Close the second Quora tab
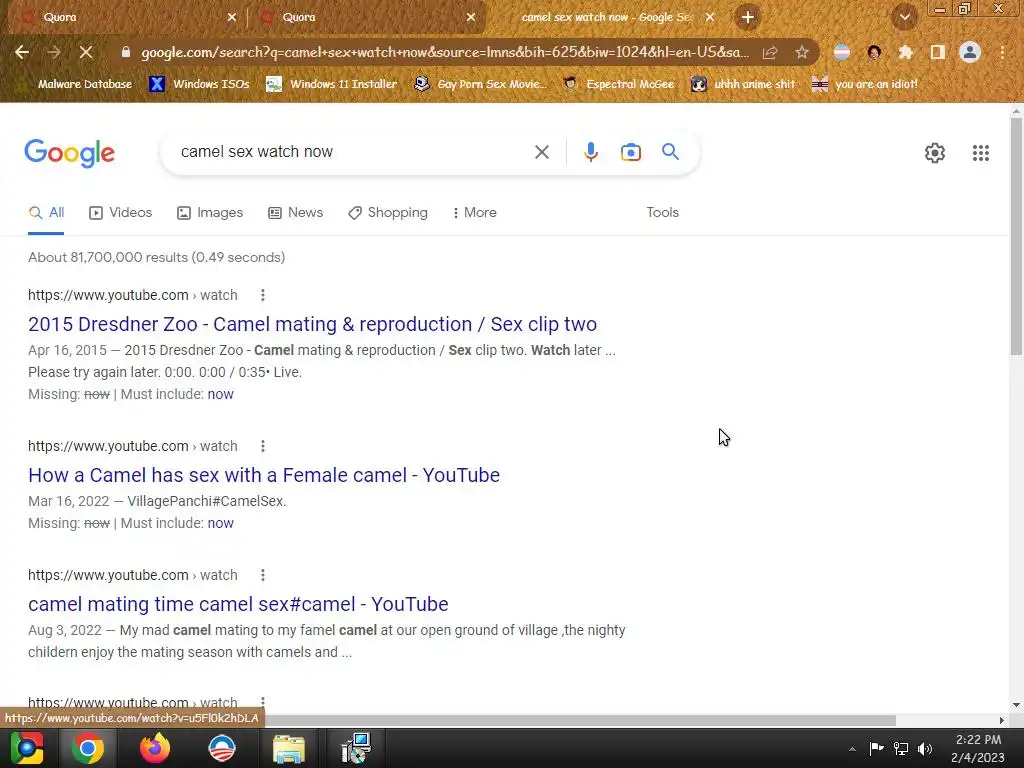 click(471, 18)
